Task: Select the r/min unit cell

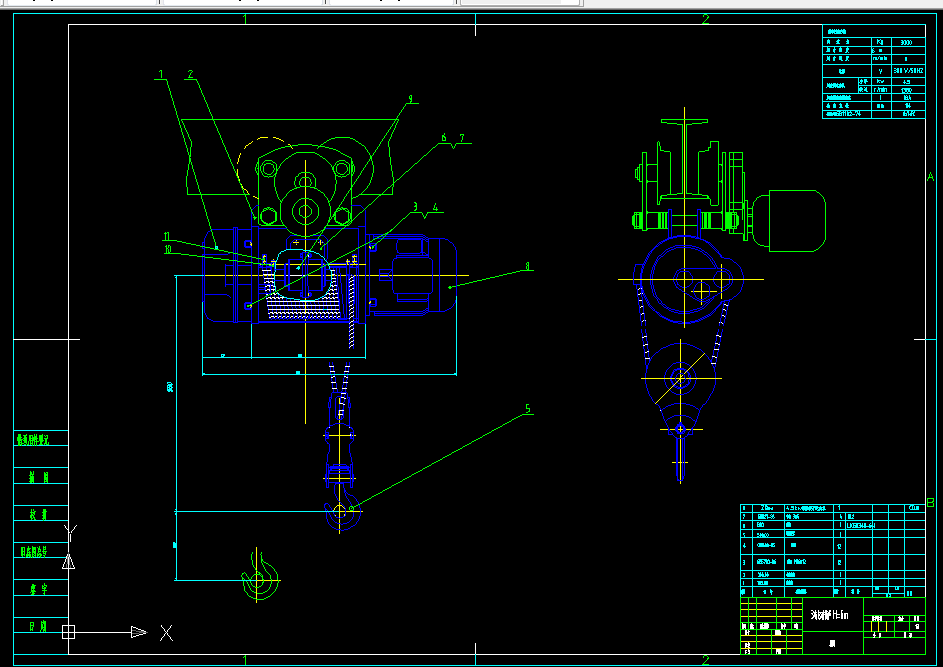Action: pos(880,90)
